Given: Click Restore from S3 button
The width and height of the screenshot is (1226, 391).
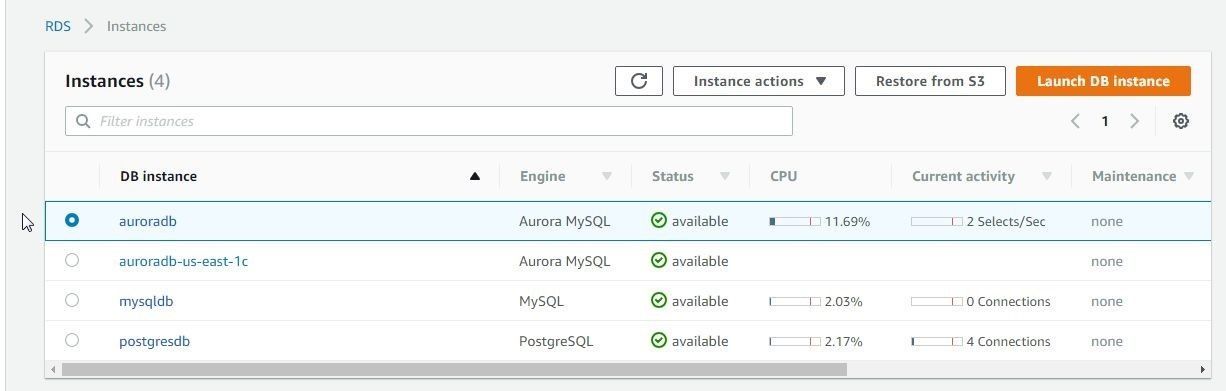Looking at the screenshot, I should 930,81.
